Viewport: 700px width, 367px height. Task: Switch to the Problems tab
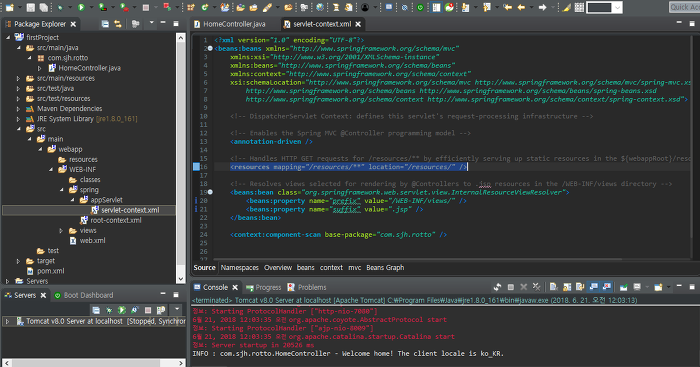(307, 288)
